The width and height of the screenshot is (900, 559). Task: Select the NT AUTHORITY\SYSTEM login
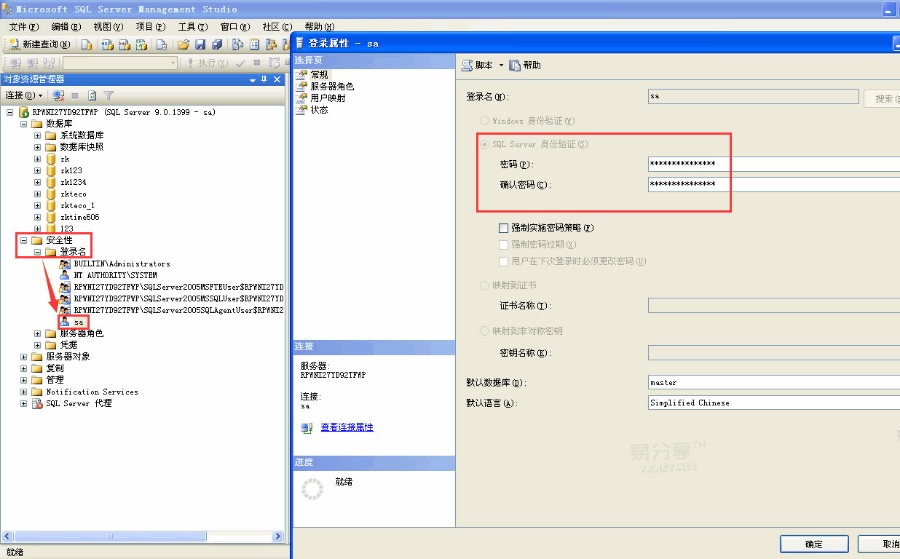click(x=115, y=275)
